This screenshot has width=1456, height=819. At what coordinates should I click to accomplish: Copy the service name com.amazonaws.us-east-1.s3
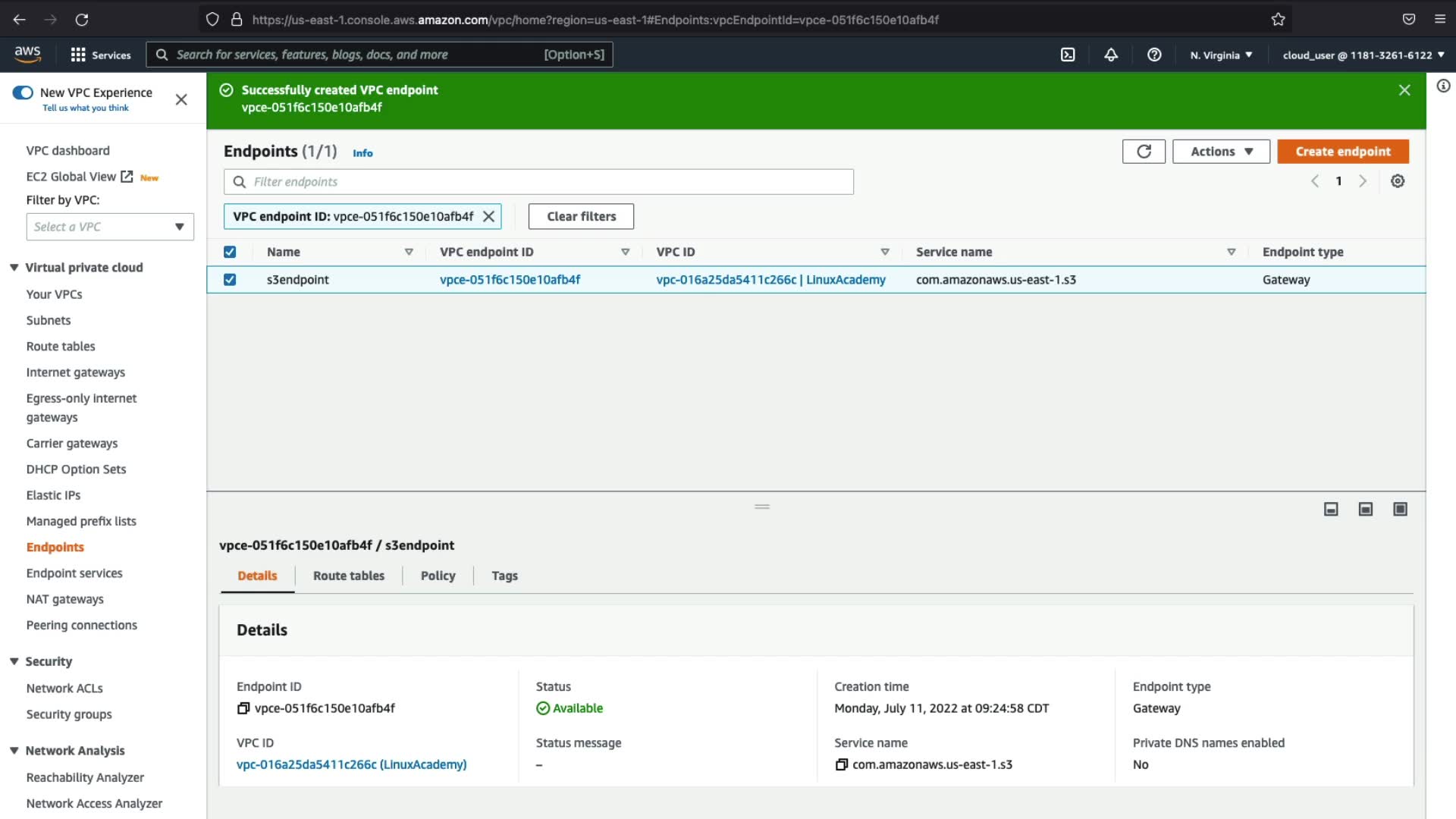tap(841, 765)
